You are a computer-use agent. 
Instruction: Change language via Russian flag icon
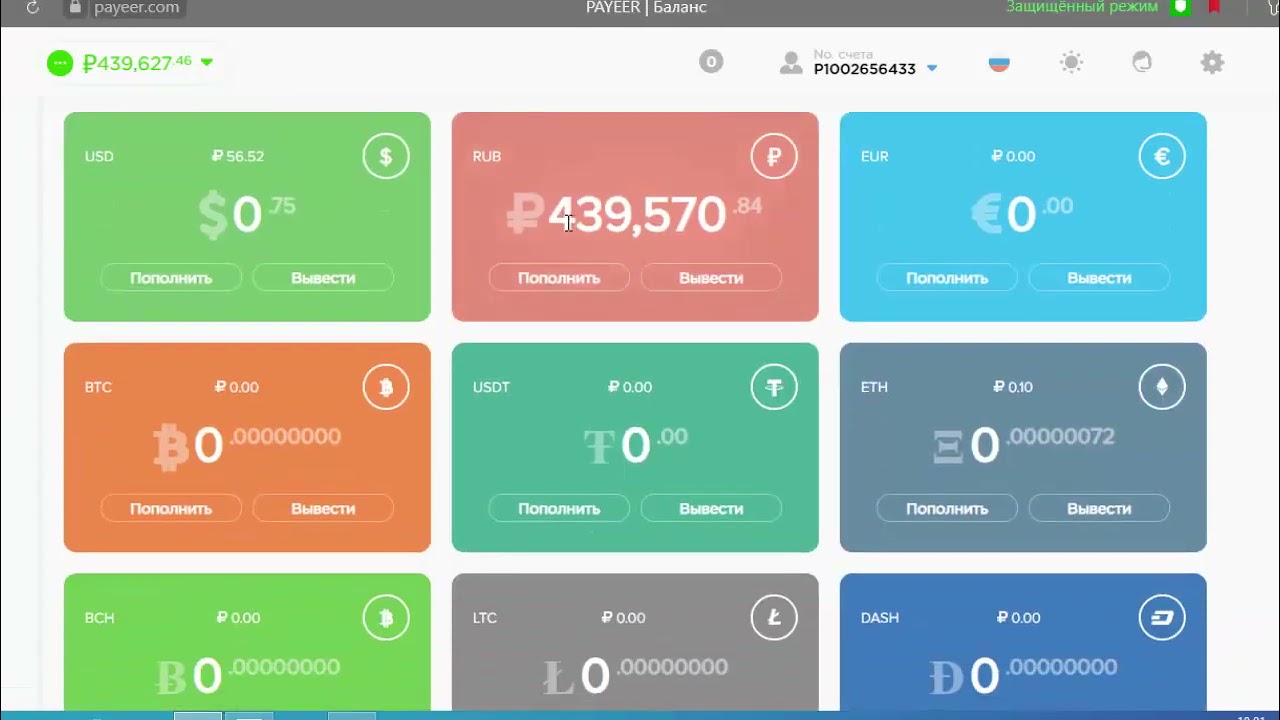[999, 62]
